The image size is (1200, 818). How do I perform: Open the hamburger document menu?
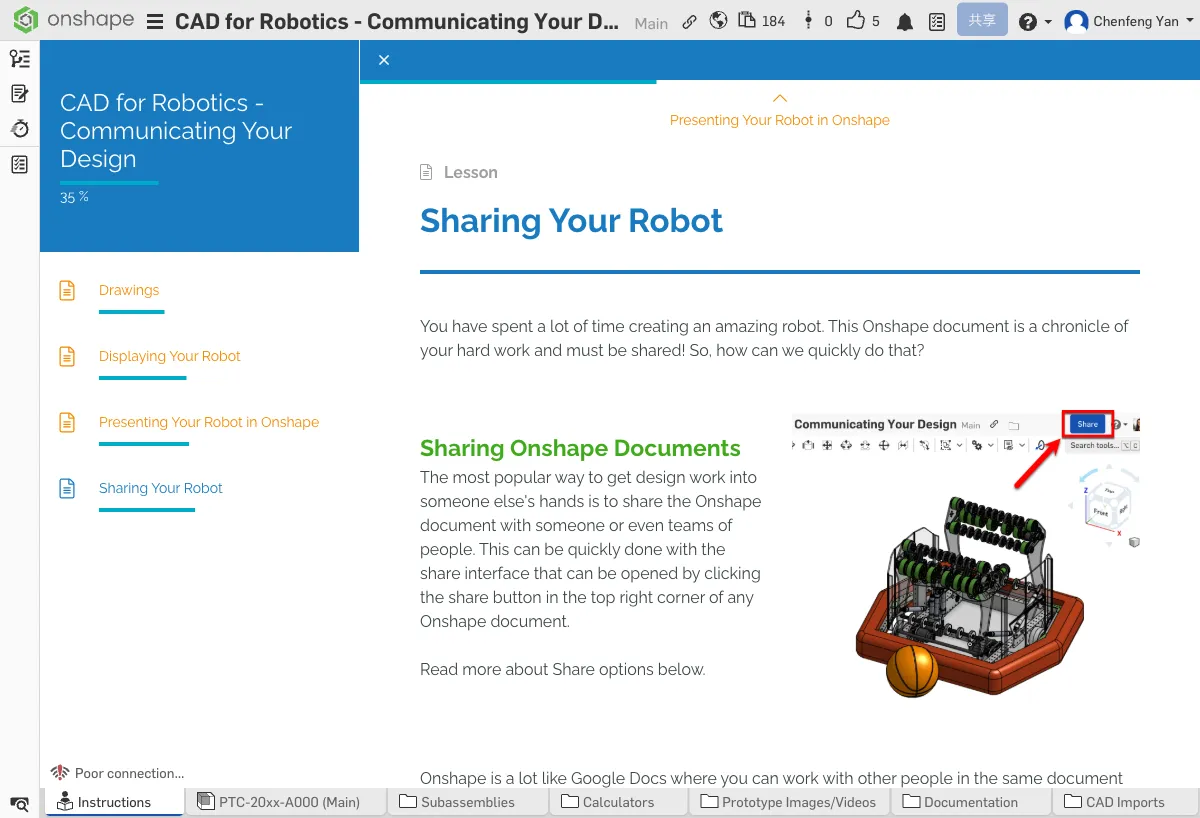[x=155, y=22]
